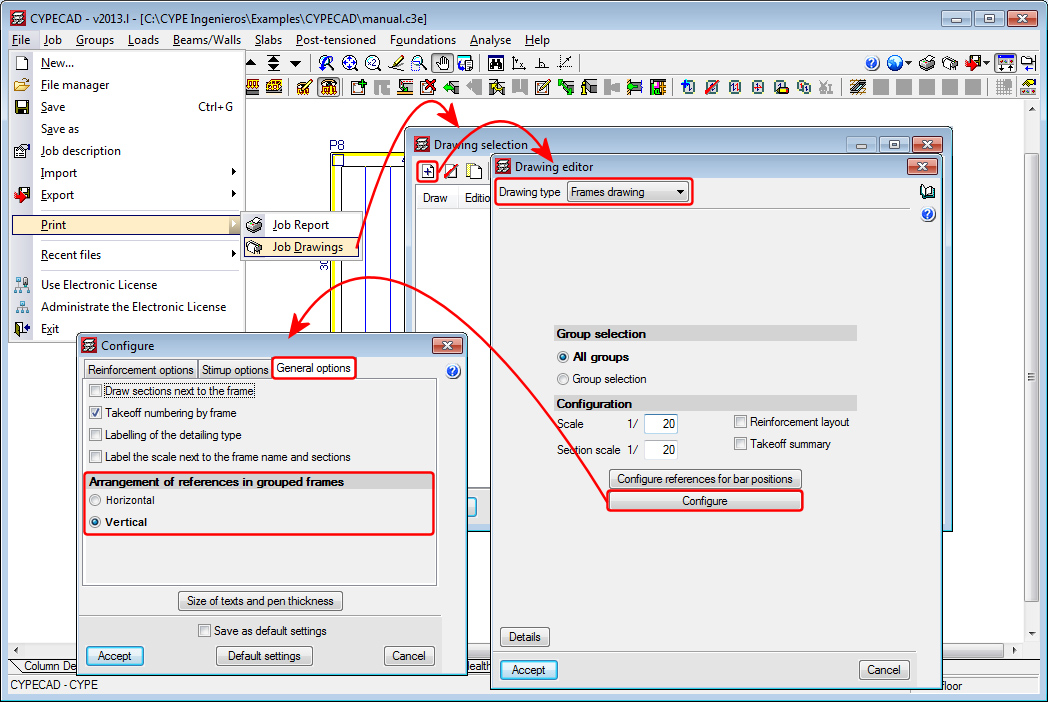Select the Horizontal arrangement radio button
The height and width of the screenshot is (702, 1048).
coord(96,500)
